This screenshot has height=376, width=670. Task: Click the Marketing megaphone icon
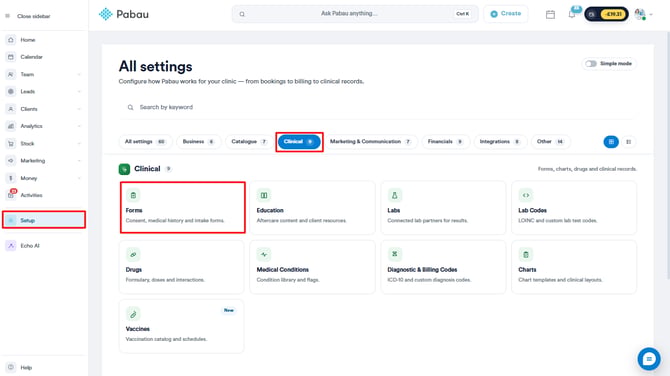pos(11,161)
